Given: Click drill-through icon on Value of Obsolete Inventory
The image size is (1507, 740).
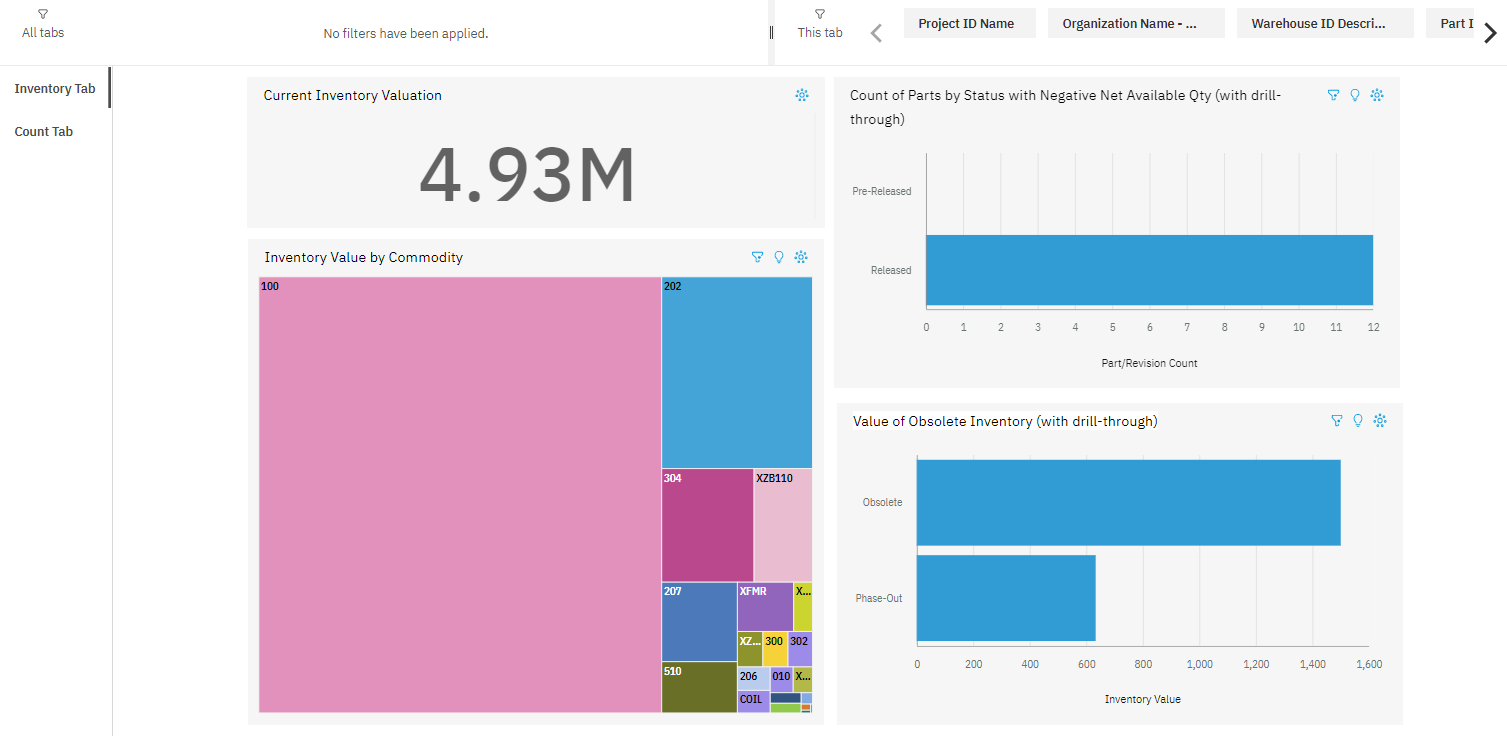Looking at the screenshot, I should 1380,421.
